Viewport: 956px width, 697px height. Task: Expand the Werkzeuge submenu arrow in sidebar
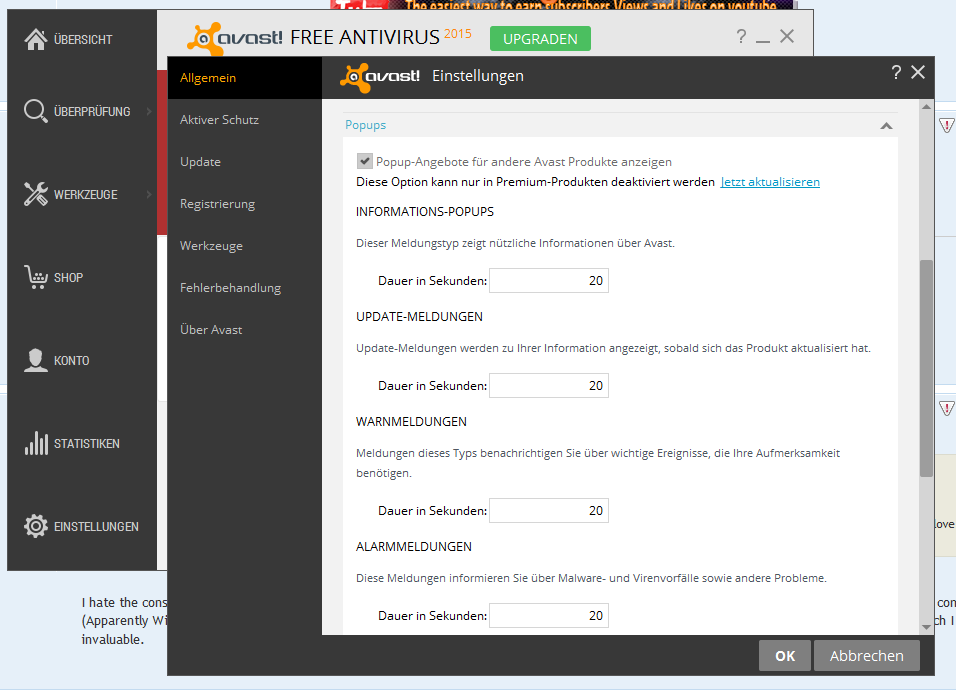tap(149, 194)
